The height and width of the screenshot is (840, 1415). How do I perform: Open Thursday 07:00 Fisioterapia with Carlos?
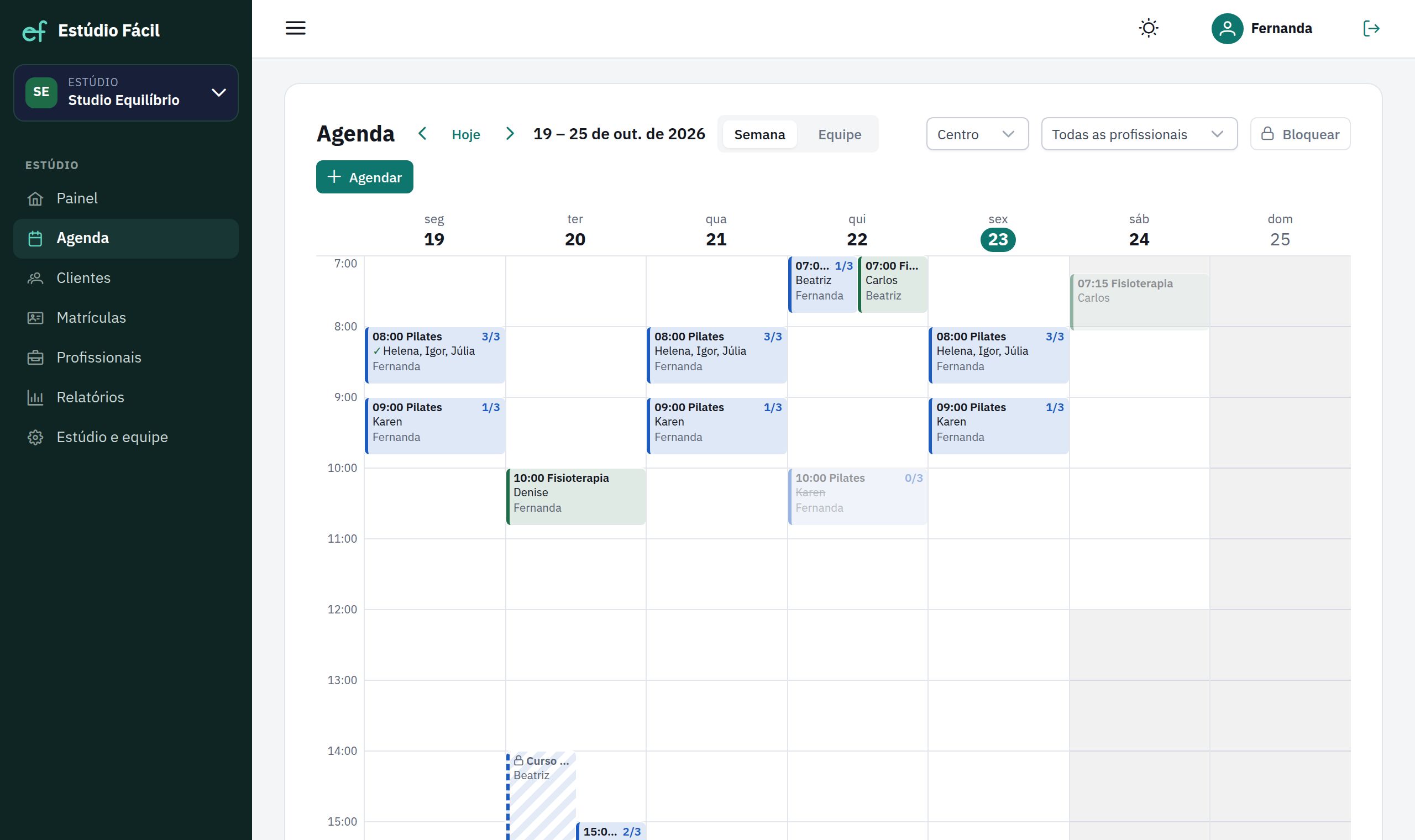pyautogui.click(x=893, y=284)
